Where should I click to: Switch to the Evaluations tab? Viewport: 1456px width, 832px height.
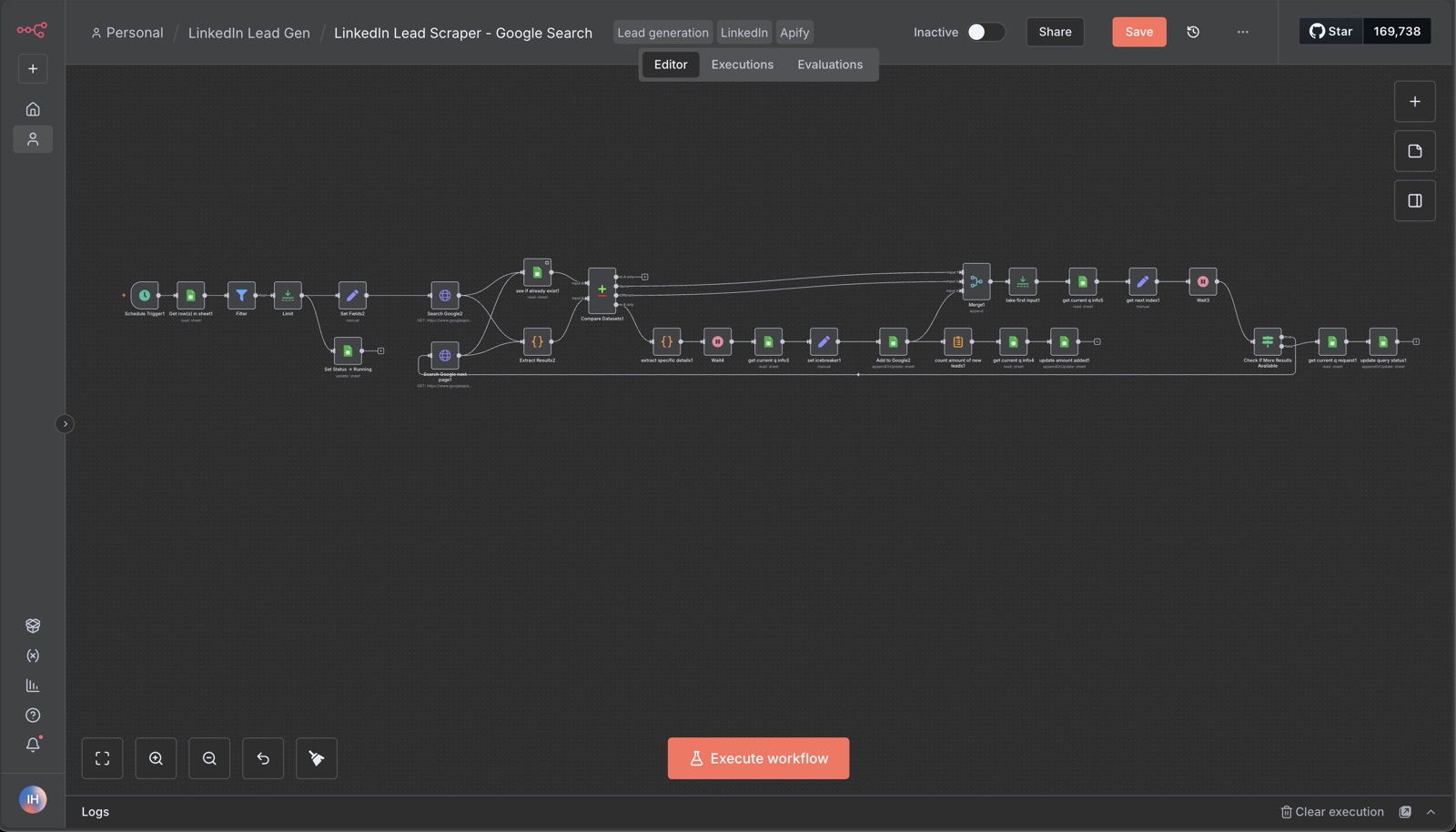[830, 65]
